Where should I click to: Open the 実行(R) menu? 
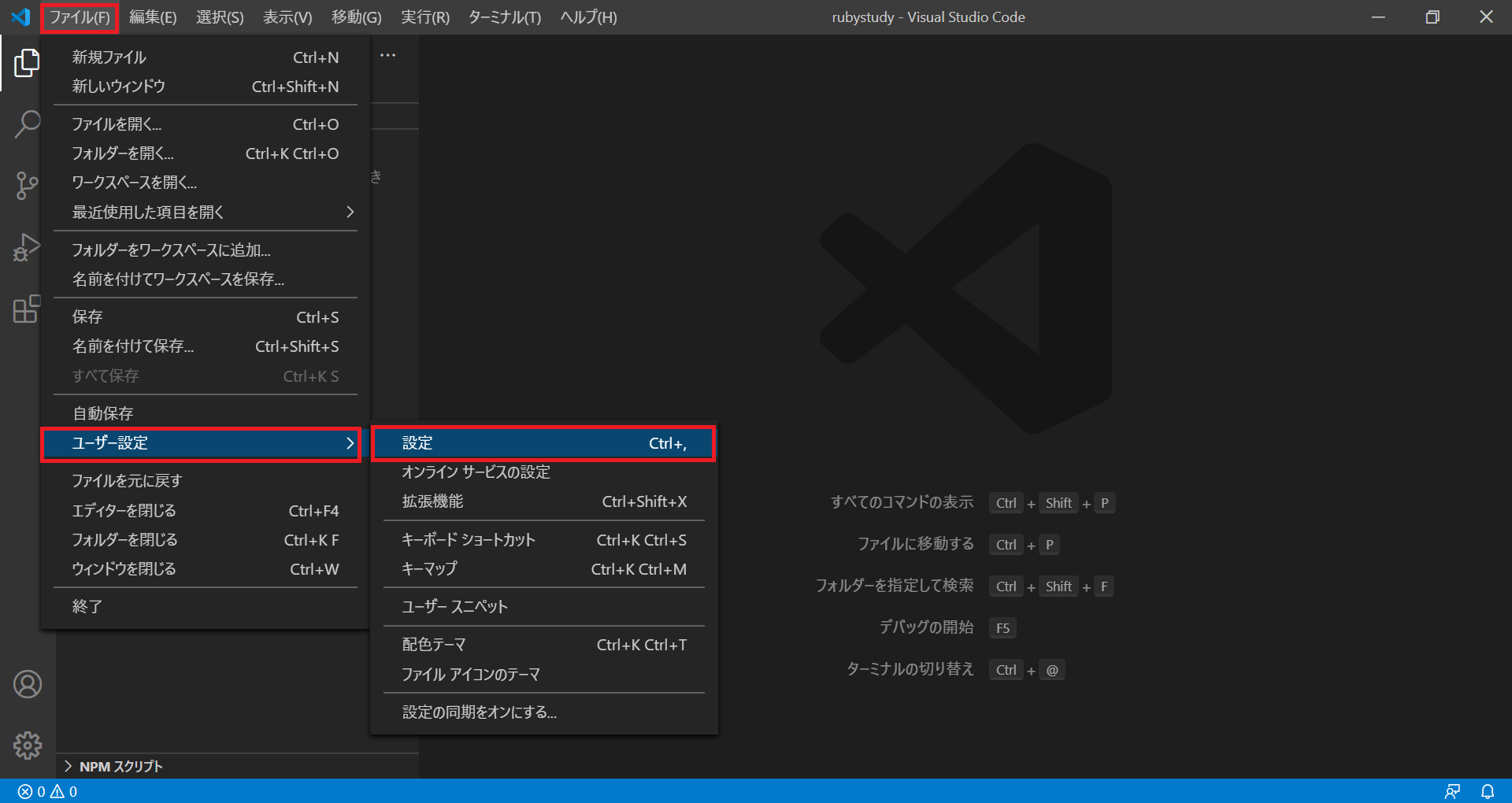click(x=425, y=17)
